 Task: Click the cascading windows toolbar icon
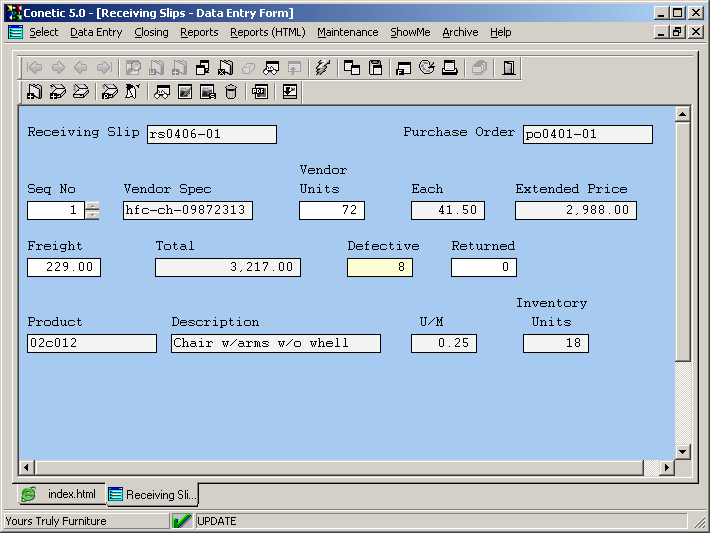(352, 68)
